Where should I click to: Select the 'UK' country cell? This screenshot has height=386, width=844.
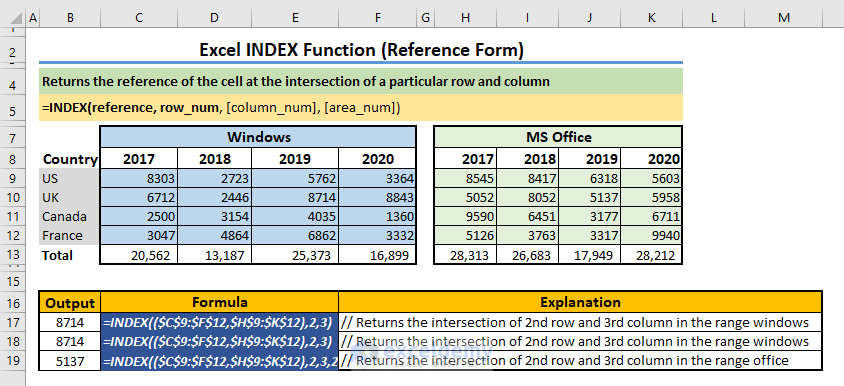click(x=70, y=198)
